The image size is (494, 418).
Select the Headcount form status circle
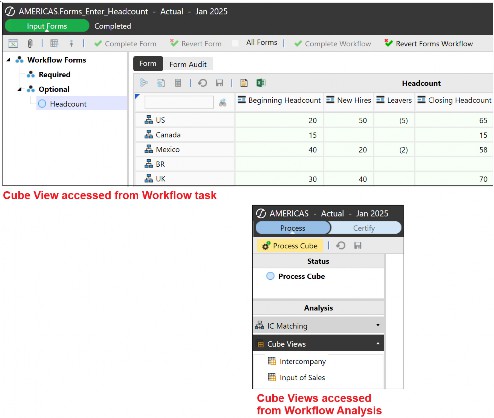[42, 104]
